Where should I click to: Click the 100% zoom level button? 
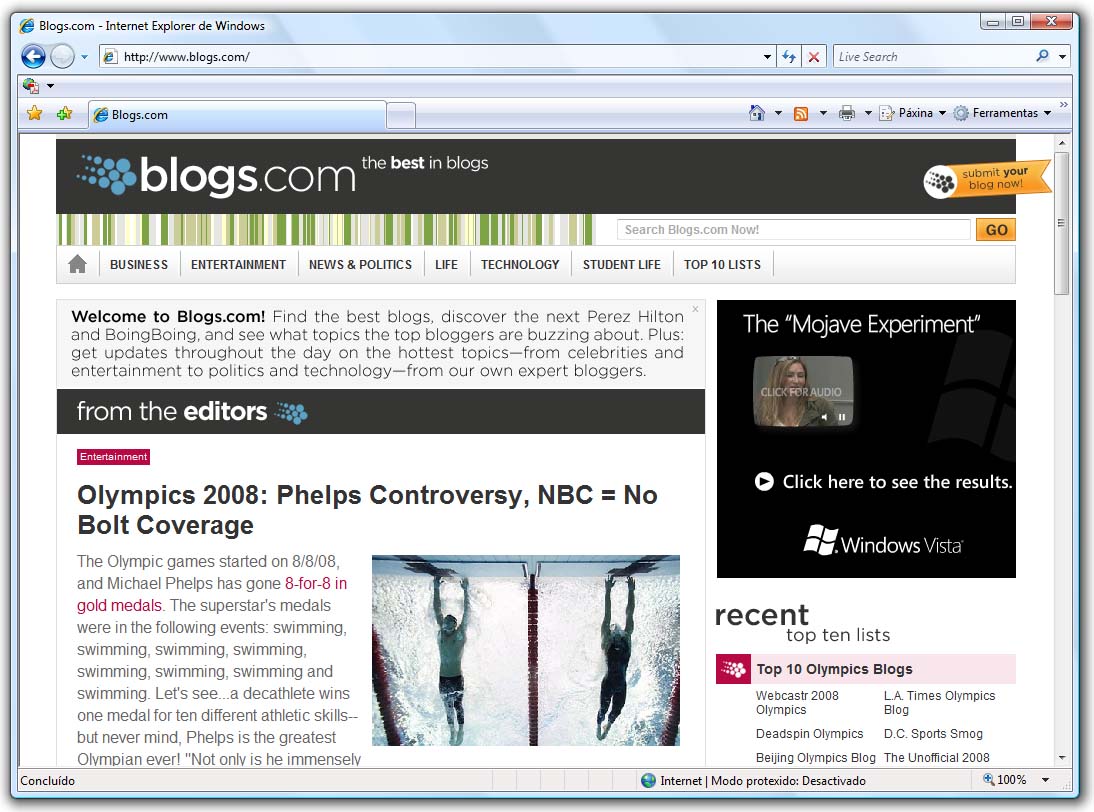(1005, 780)
